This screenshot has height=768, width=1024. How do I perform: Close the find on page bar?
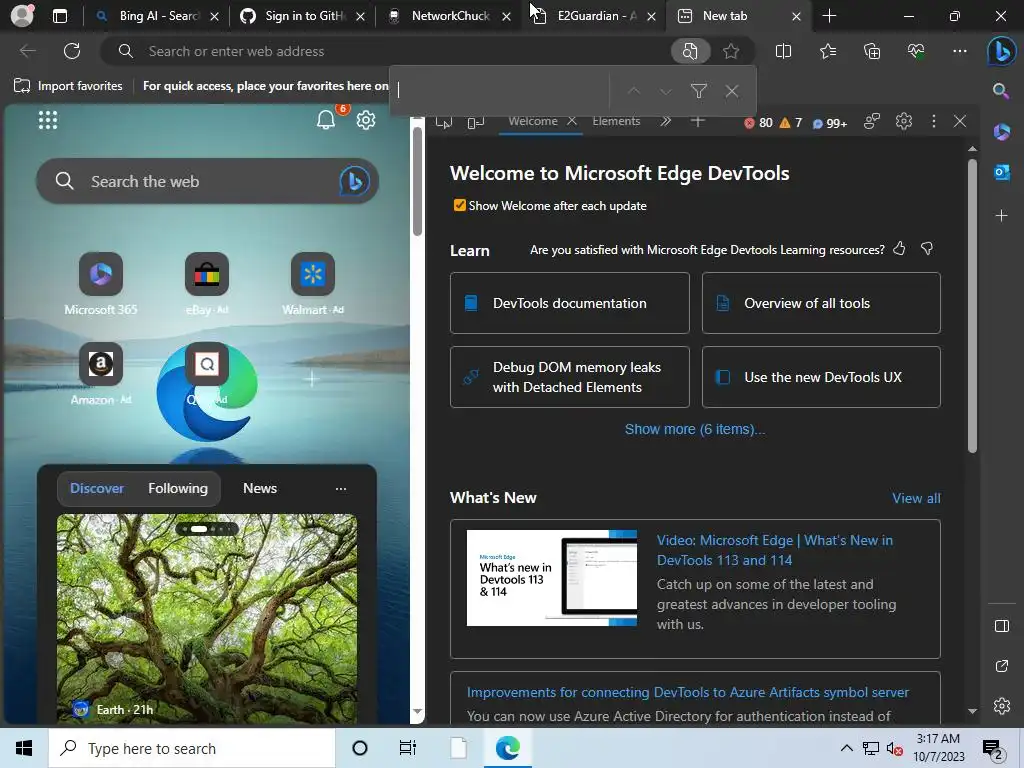(x=731, y=91)
